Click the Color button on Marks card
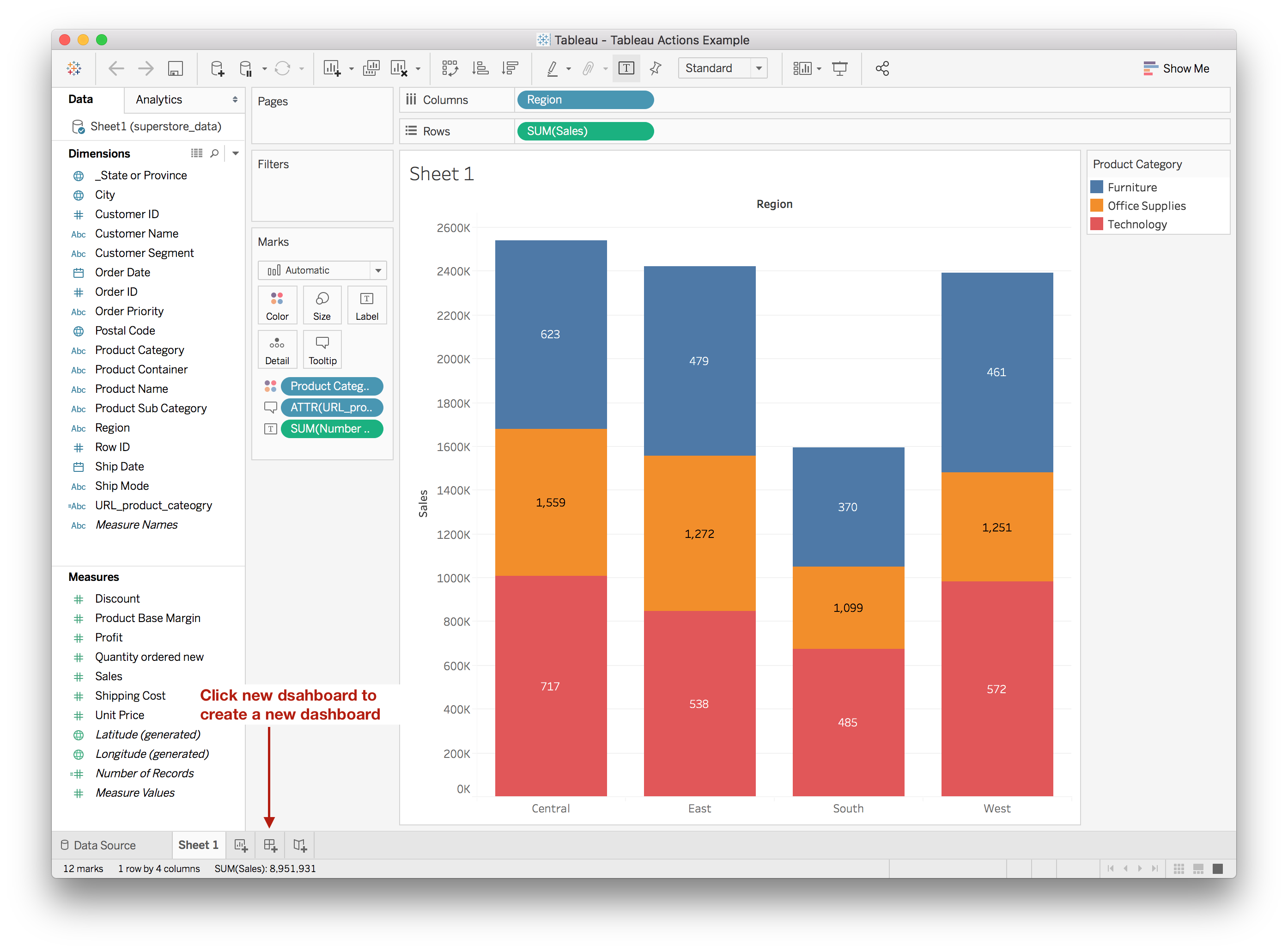1288x952 pixels. [x=277, y=305]
